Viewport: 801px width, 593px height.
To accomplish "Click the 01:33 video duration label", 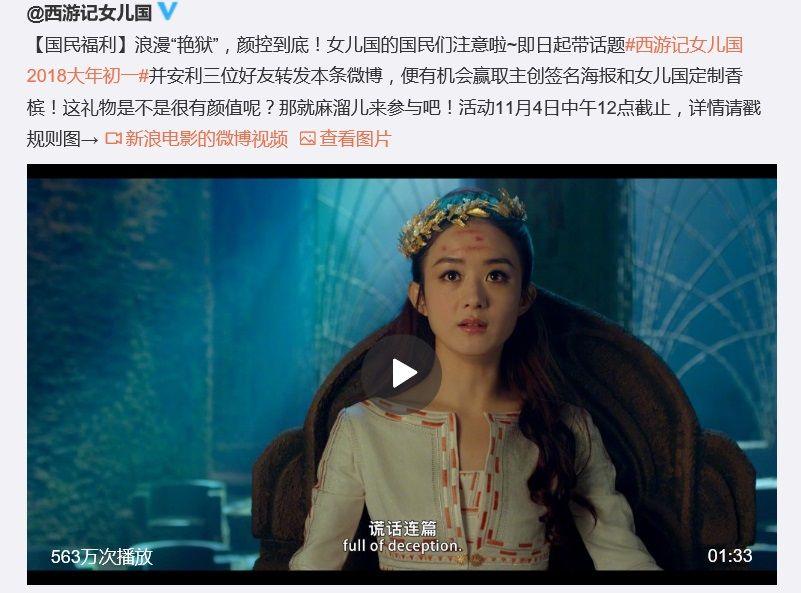I will (x=729, y=556).
